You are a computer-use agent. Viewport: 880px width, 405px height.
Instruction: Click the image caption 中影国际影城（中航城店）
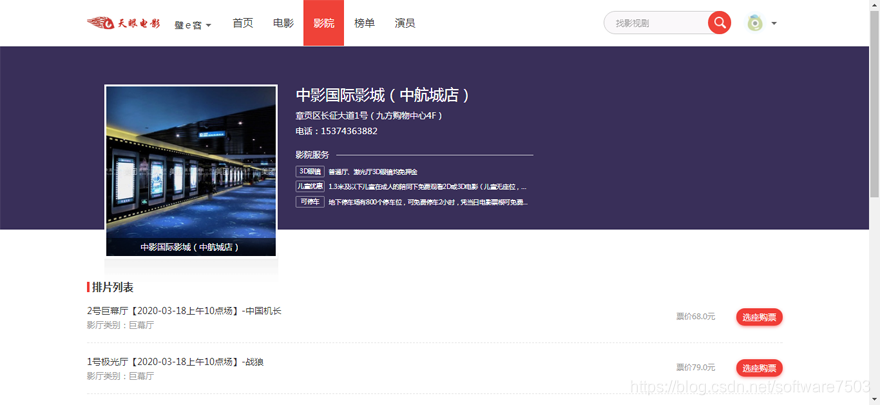[190, 247]
